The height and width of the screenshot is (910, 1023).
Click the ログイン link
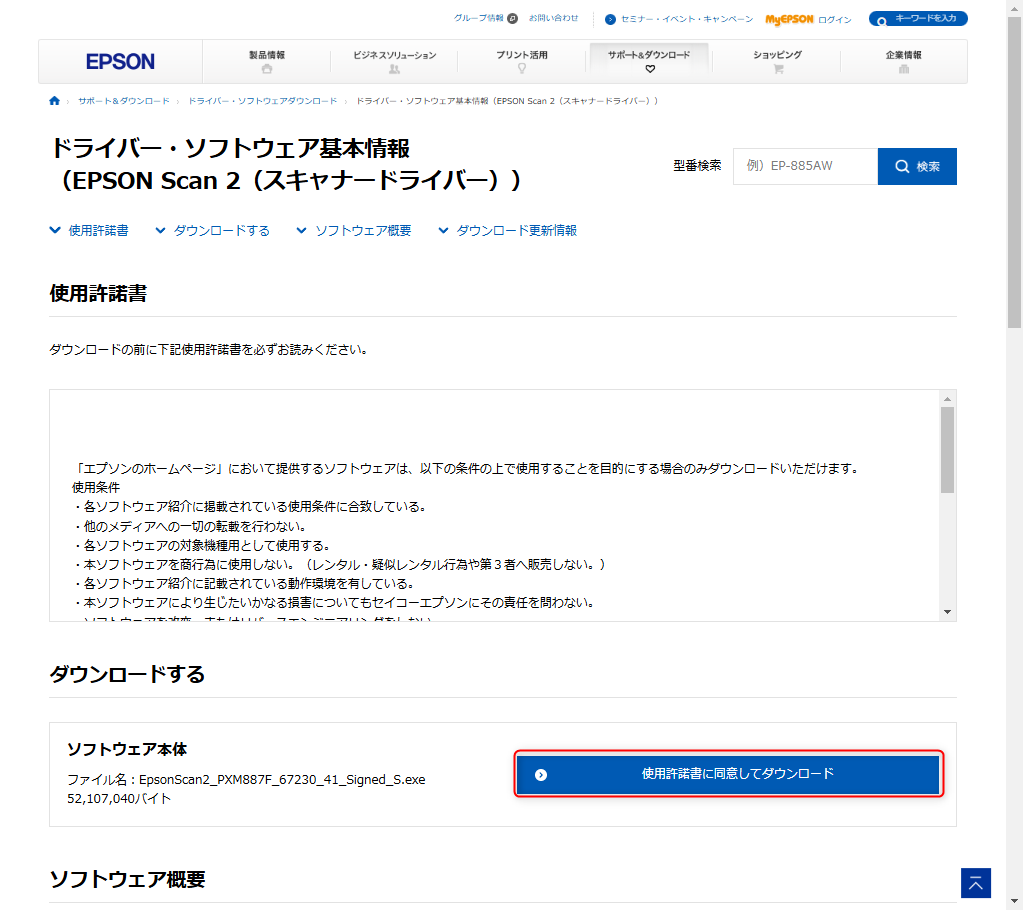coord(835,20)
